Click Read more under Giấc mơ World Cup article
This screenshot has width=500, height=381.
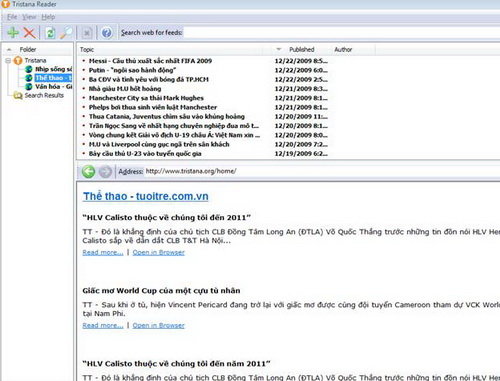point(103,326)
